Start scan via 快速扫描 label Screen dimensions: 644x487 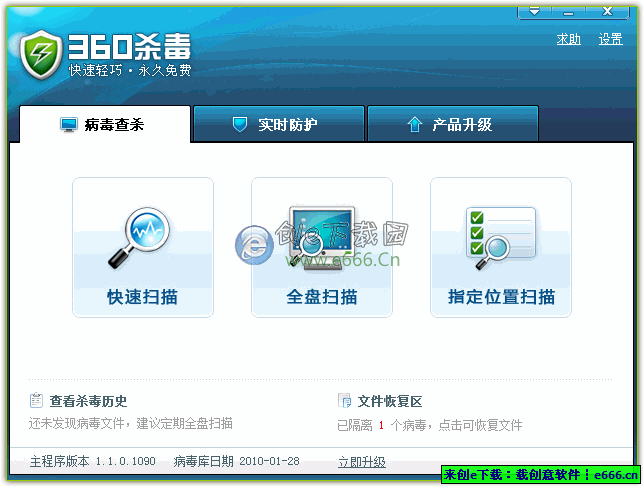[142, 297]
